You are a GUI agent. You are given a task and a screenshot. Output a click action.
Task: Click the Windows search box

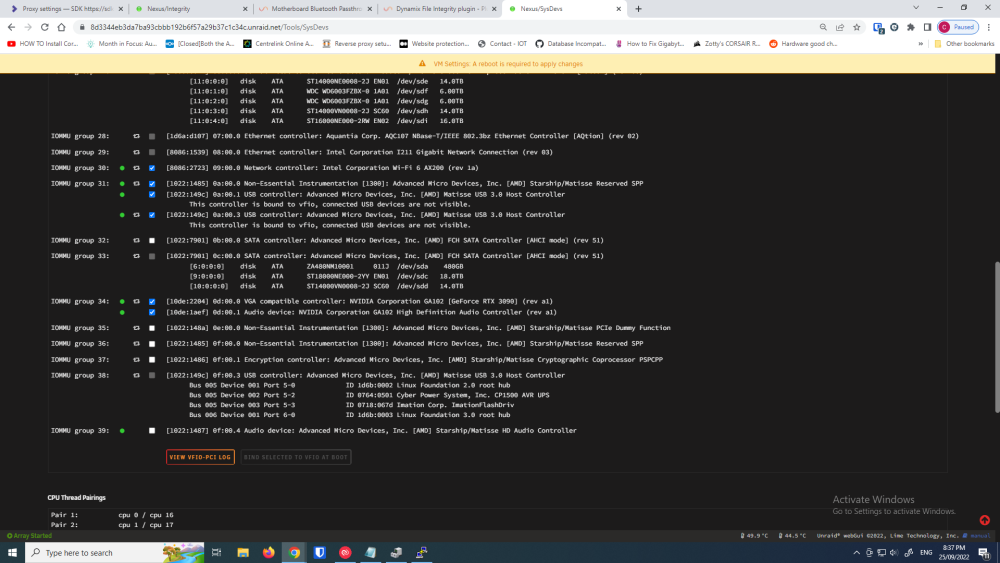[115, 552]
